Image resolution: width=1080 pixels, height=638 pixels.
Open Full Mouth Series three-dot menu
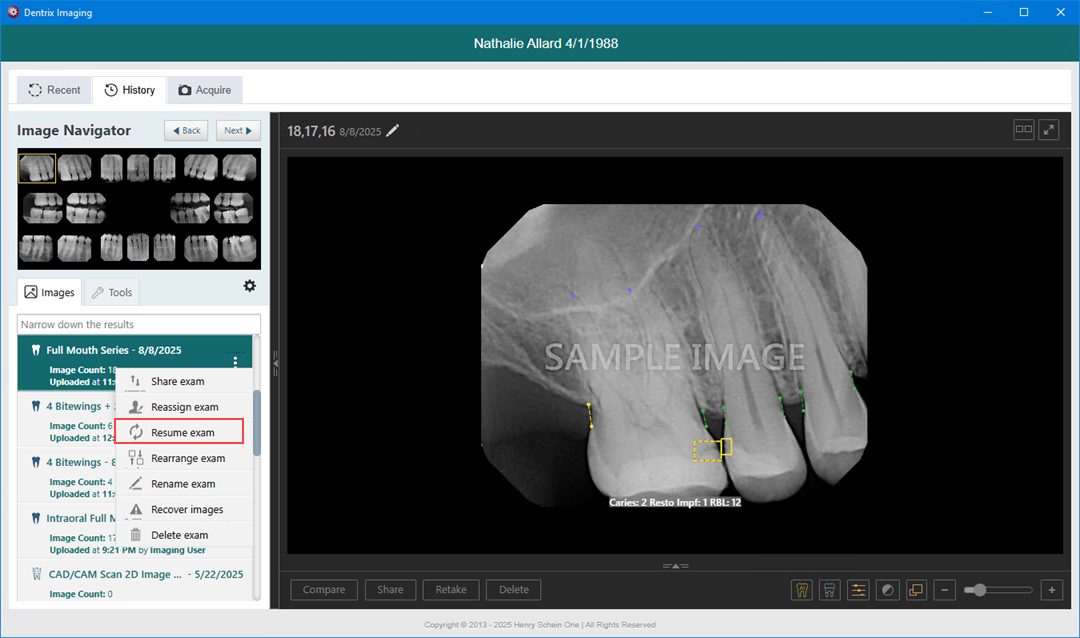tap(235, 362)
